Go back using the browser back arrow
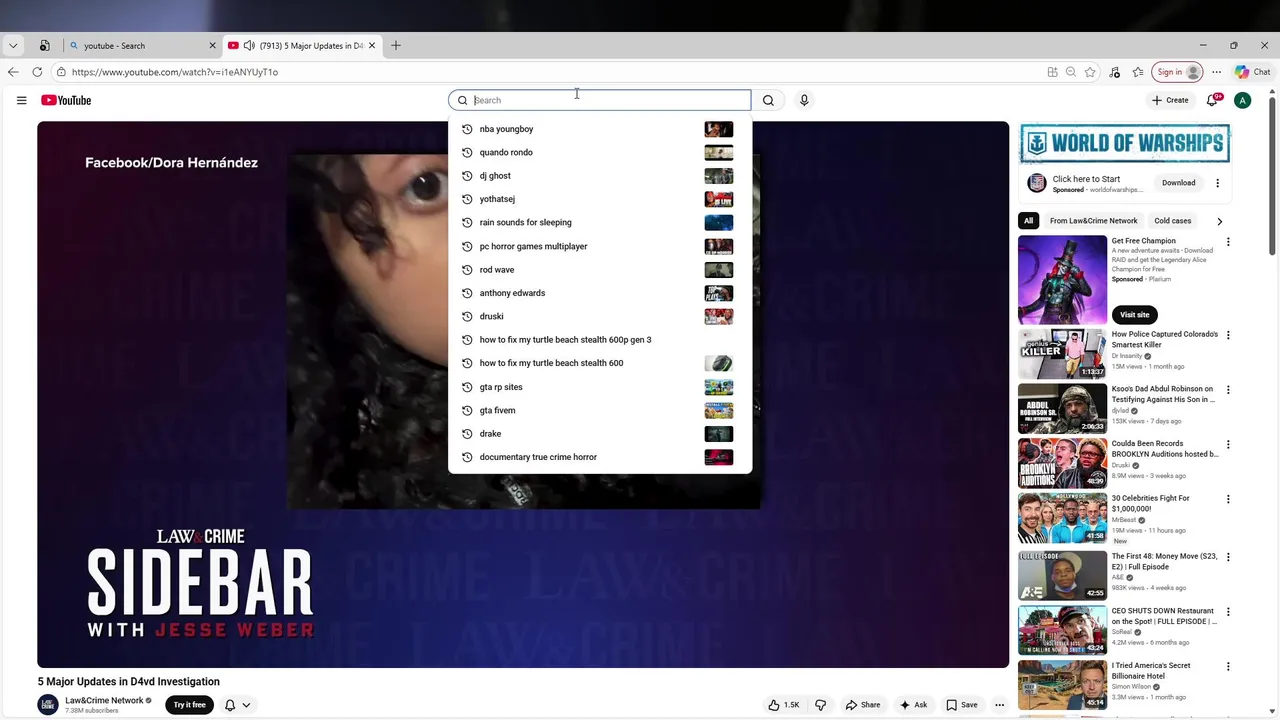1280x720 pixels. point(13,72)
